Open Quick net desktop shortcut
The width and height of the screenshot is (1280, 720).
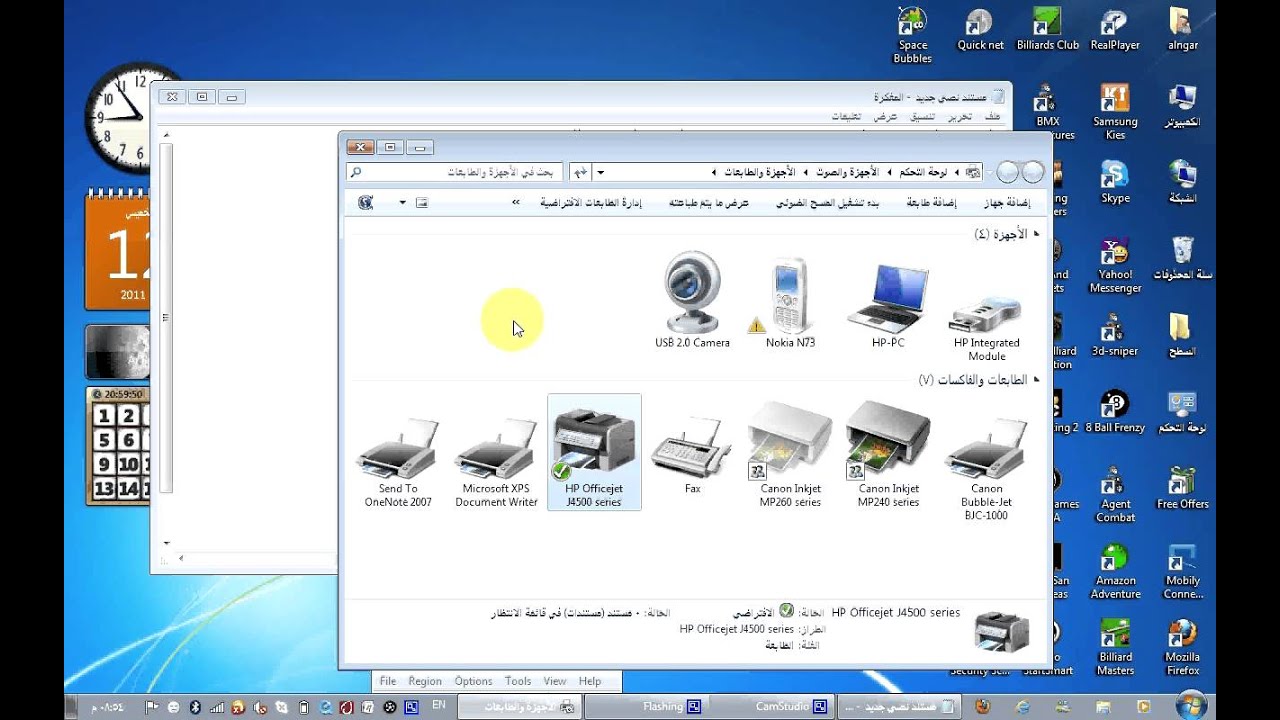(980, 29)
